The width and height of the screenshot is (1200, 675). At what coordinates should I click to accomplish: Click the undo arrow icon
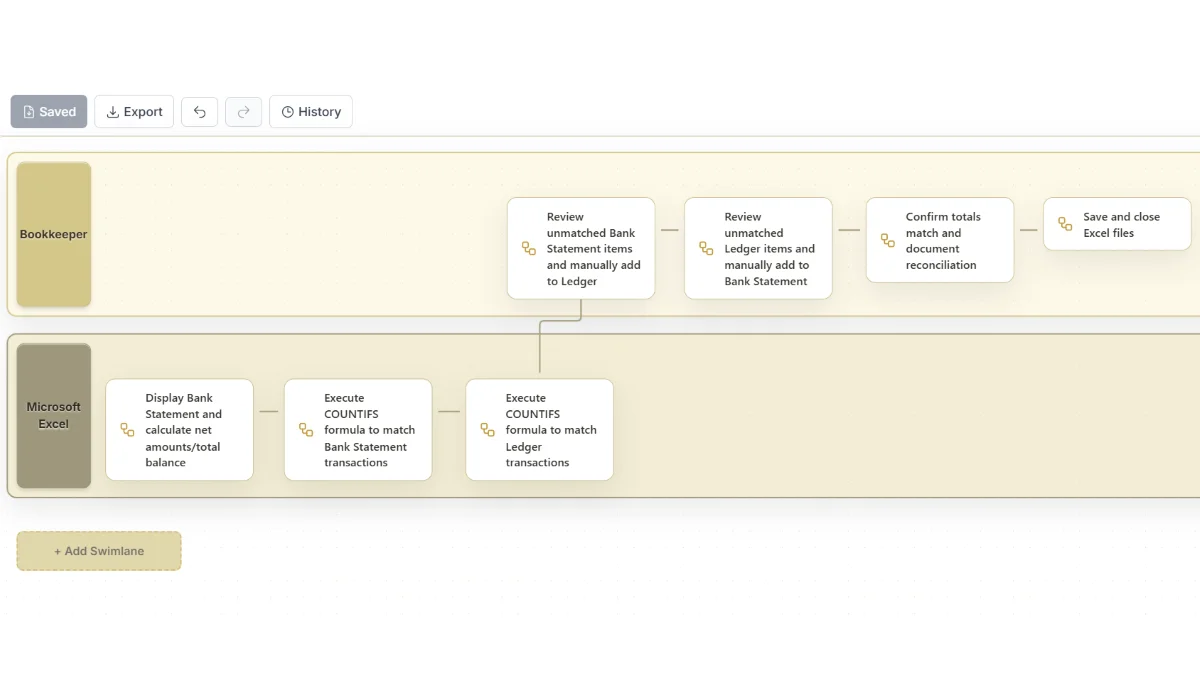pos(199,111)
